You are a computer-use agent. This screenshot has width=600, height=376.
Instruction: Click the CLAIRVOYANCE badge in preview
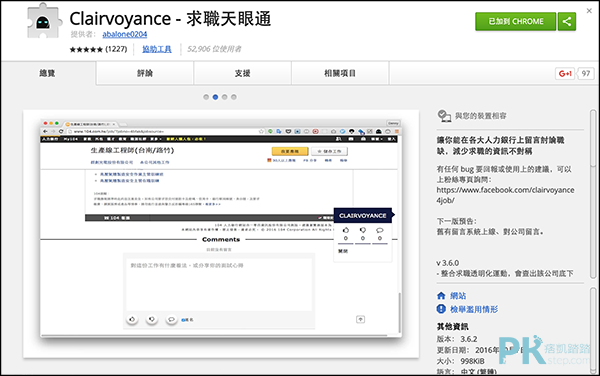363,215
